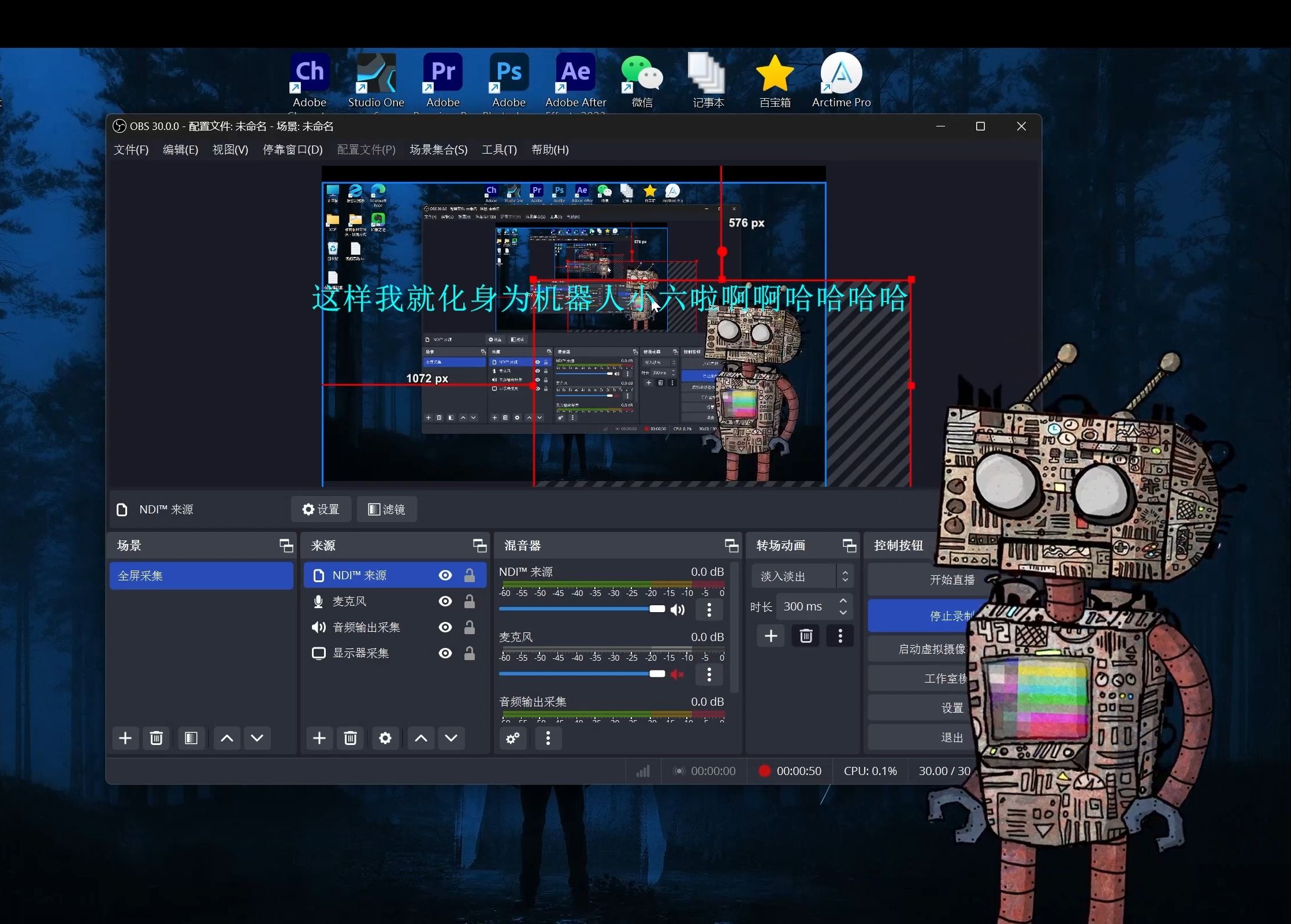Mute NDI source speaker icon in mixer
Image resolution: width=1291 pixels, height=924 pixels.
(678, 609)
